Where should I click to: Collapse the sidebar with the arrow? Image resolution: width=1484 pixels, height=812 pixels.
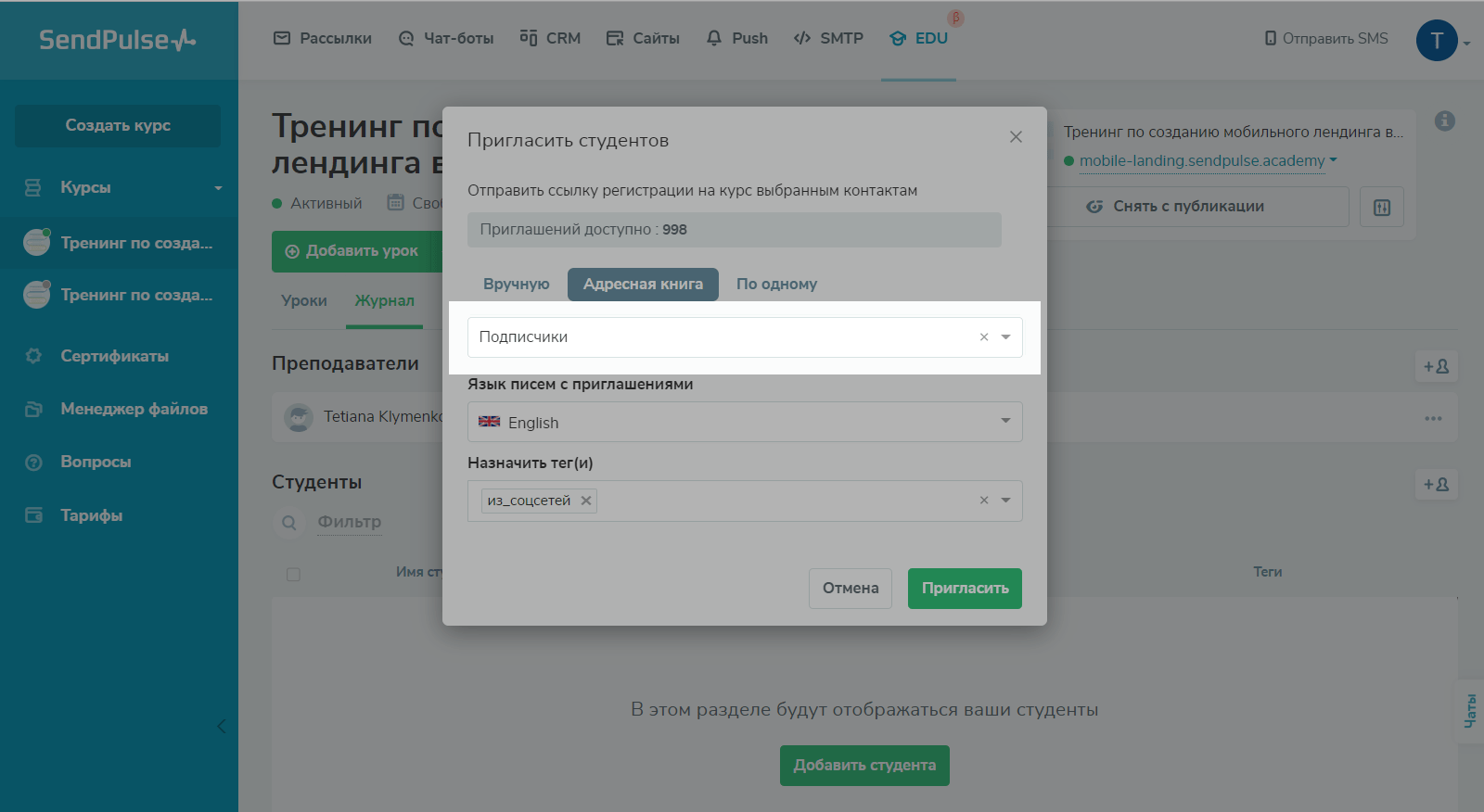[x=221, y=726]
